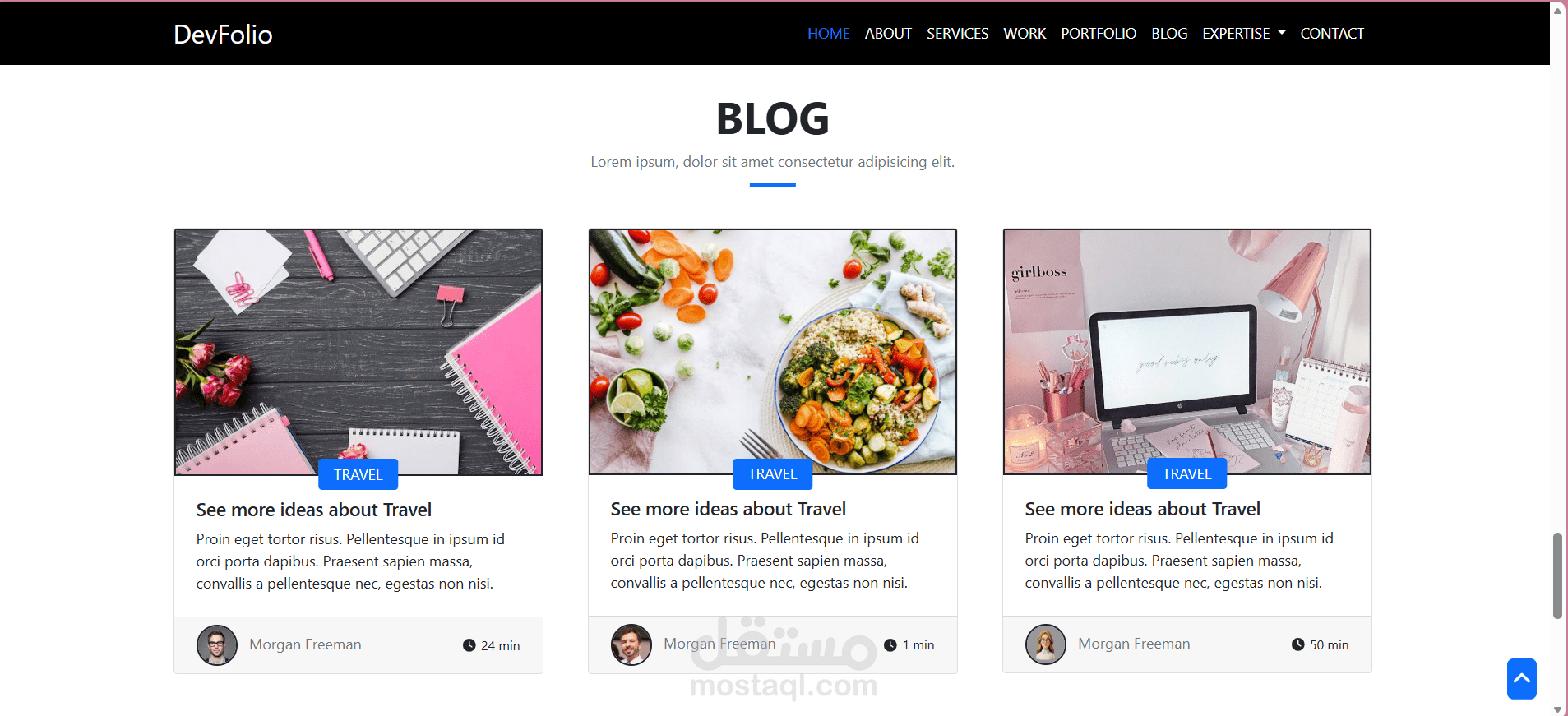The height and width of the screenshot is (716, 1568).
Task: Go to the PORTFOLIO nav item
Action: tap(1099, 34)
